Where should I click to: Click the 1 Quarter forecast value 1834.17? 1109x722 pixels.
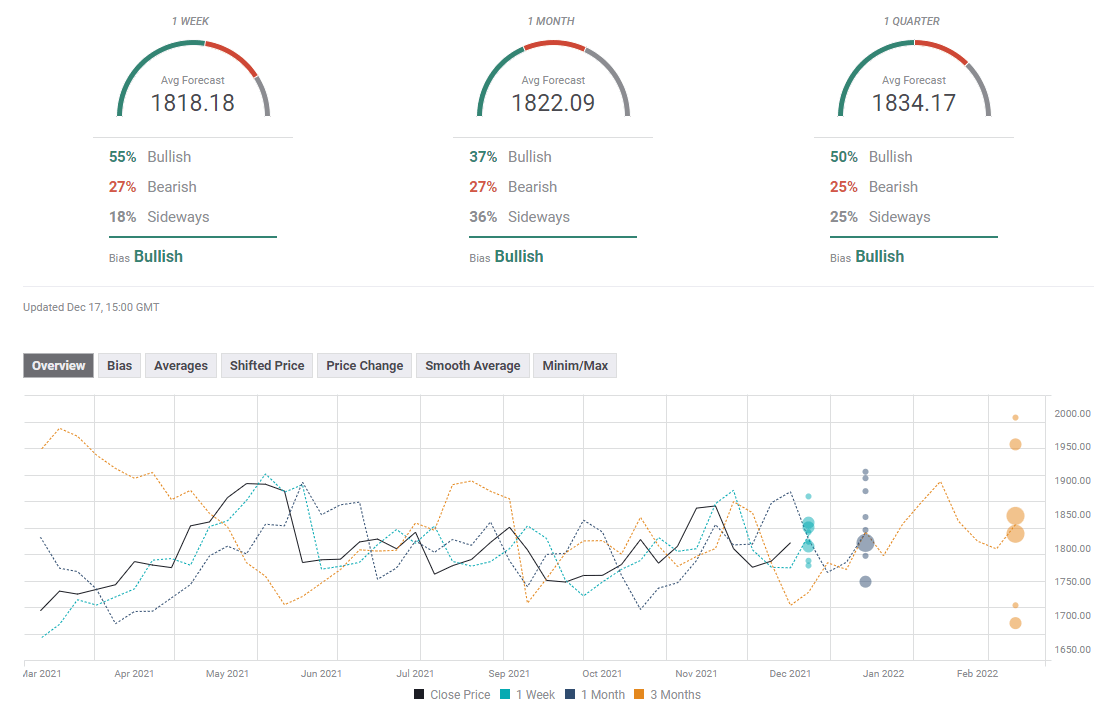click(x=913, y=102)
